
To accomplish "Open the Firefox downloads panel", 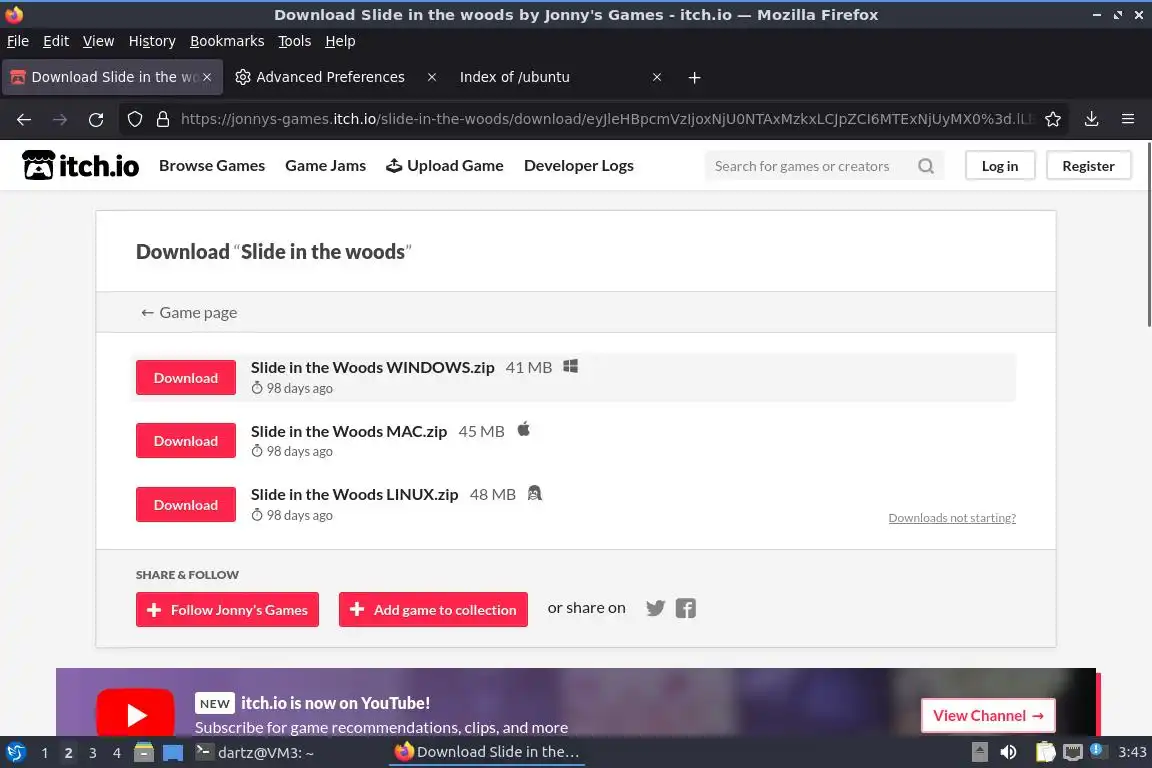I will point(1091,119).
